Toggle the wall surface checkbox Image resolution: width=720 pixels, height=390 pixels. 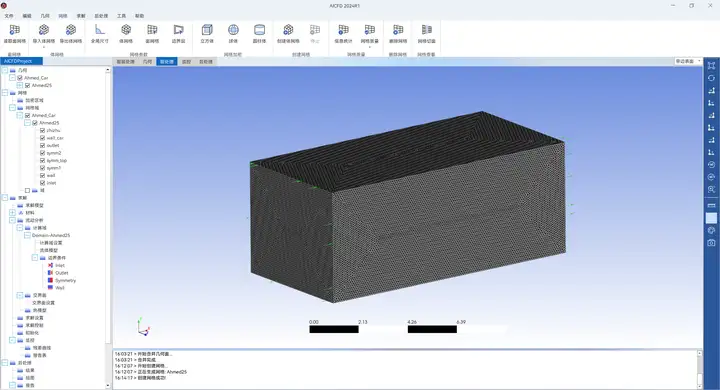click(x=42, y=175)
